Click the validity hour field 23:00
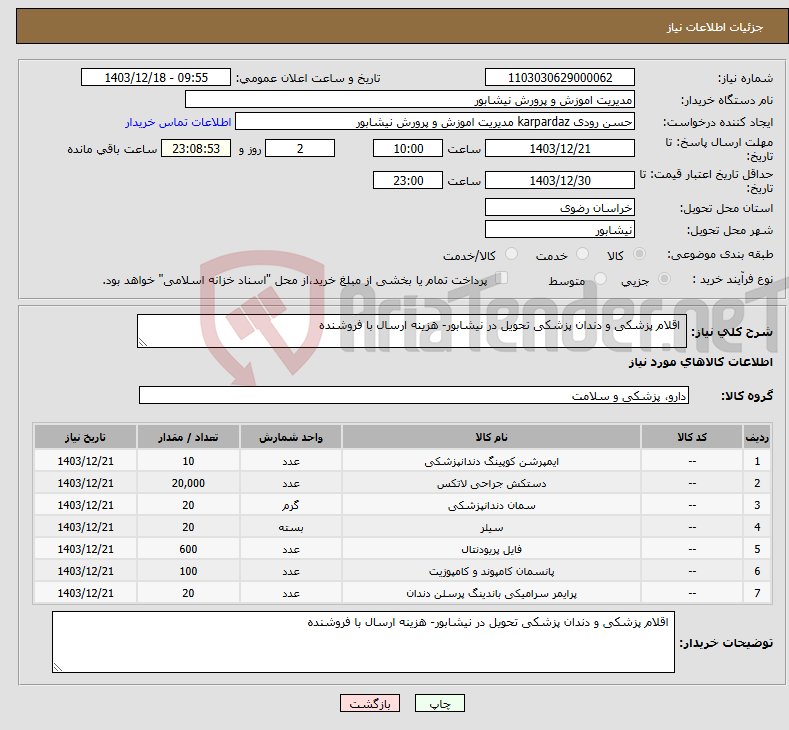This screenshot has width=789, height=730. [x=408, y=180]
